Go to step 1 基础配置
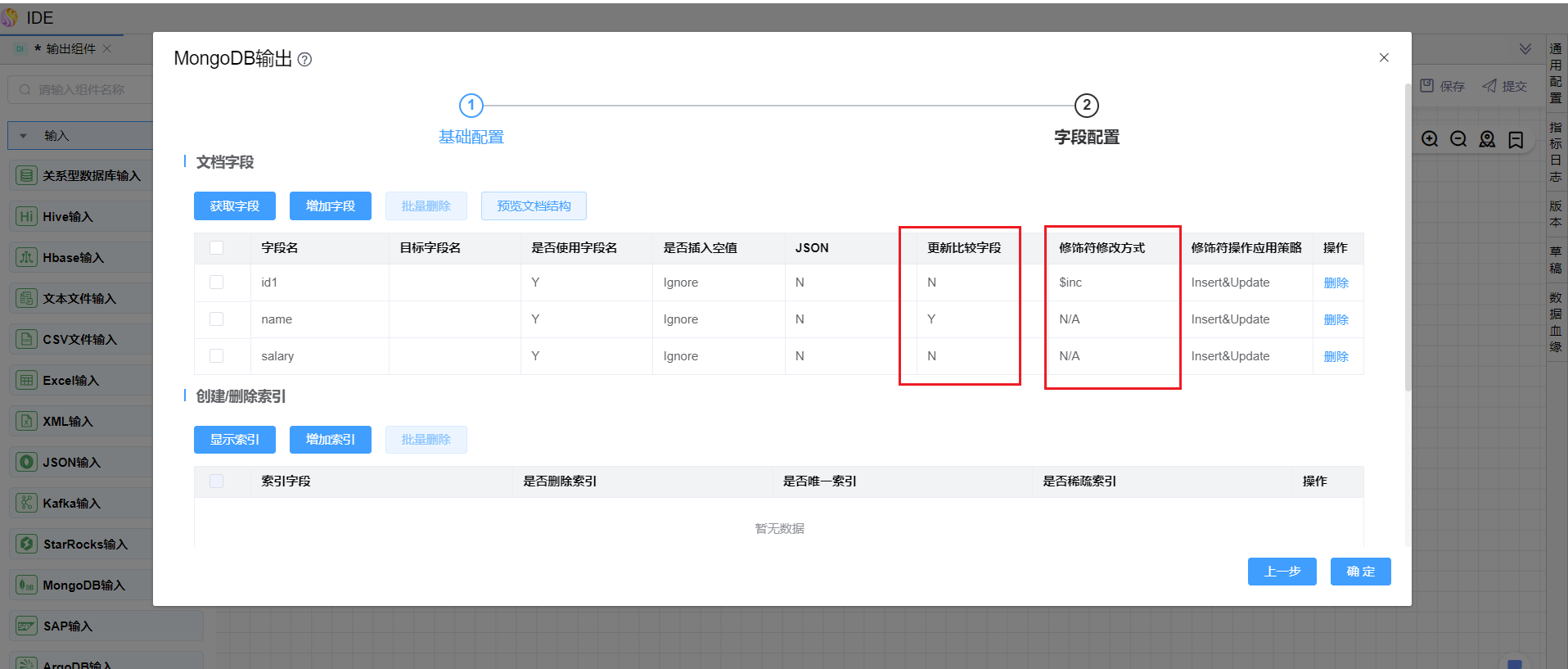Viewport: 1568px width, 669px height. [x=471, y=106]
